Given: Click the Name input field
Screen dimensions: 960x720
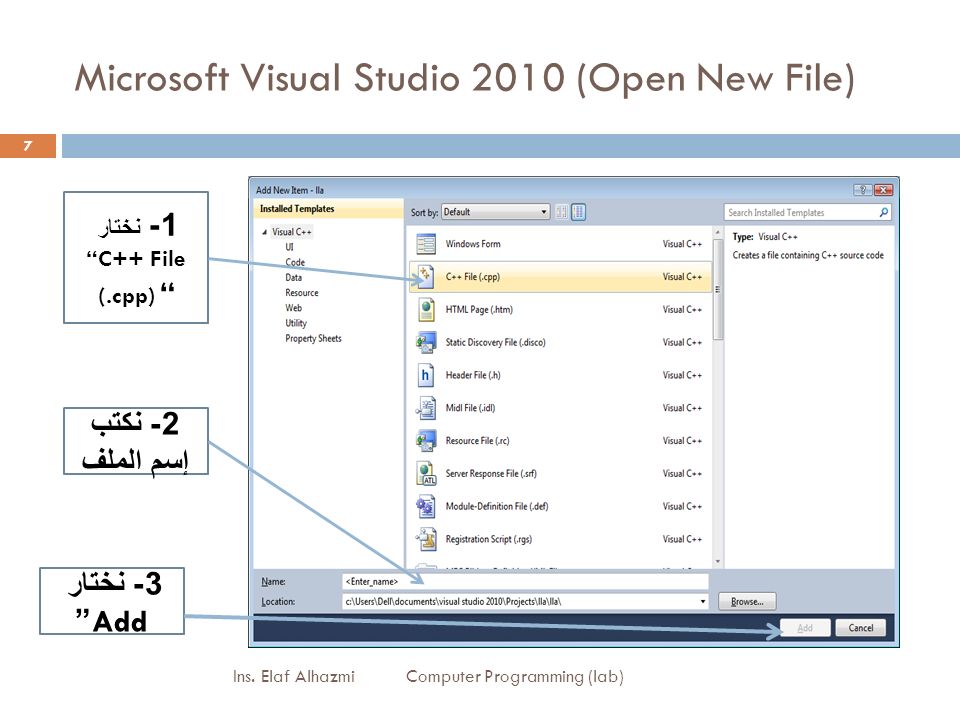Looking at the screenshot, I should pyautogui.click(x=525, y=582).
